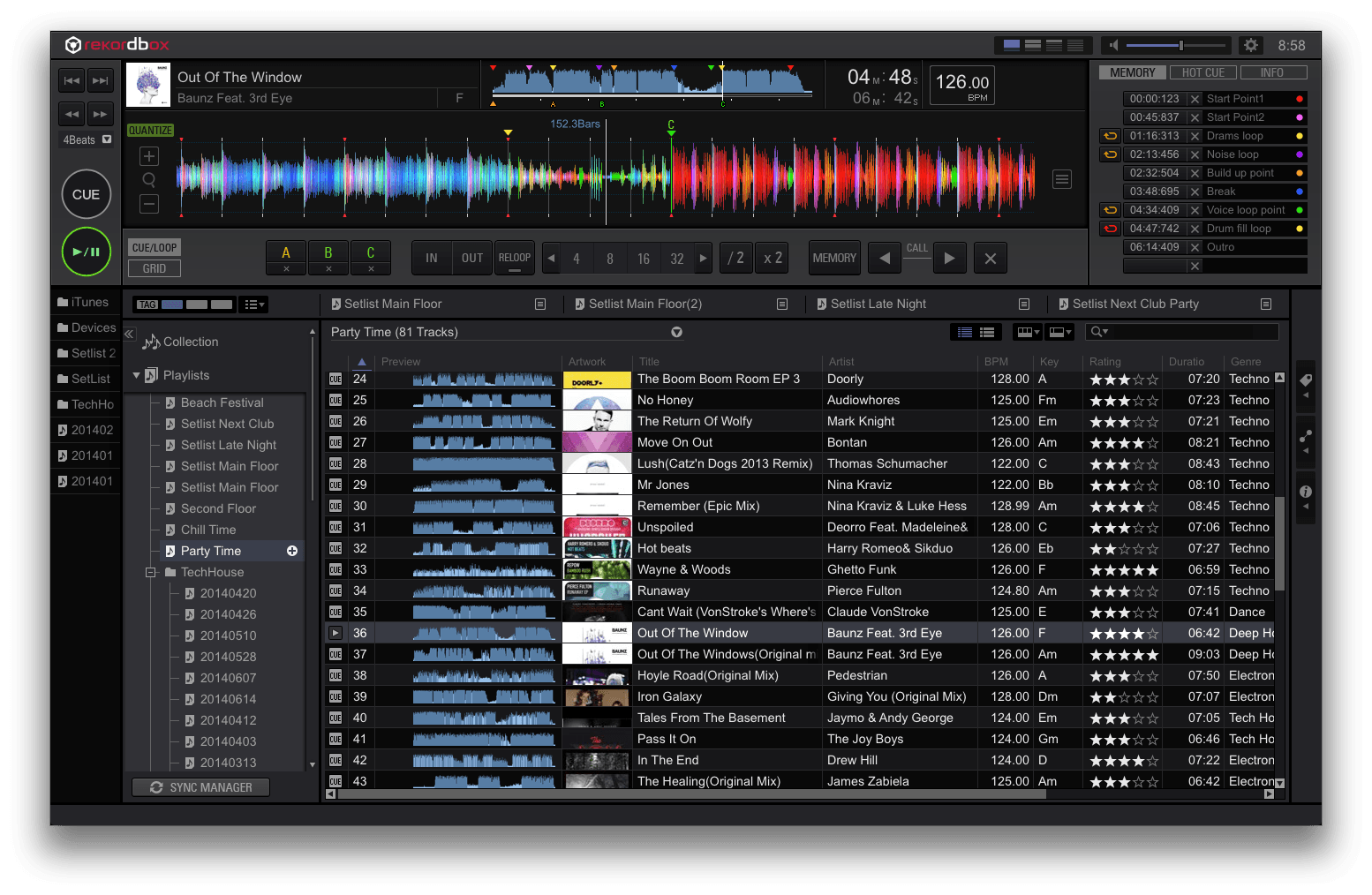Expand the Party Time (81 Tracks) dropdown
Image resolution: width=1372 pixels, height=895 pixels.
click(x=676, y=333)
